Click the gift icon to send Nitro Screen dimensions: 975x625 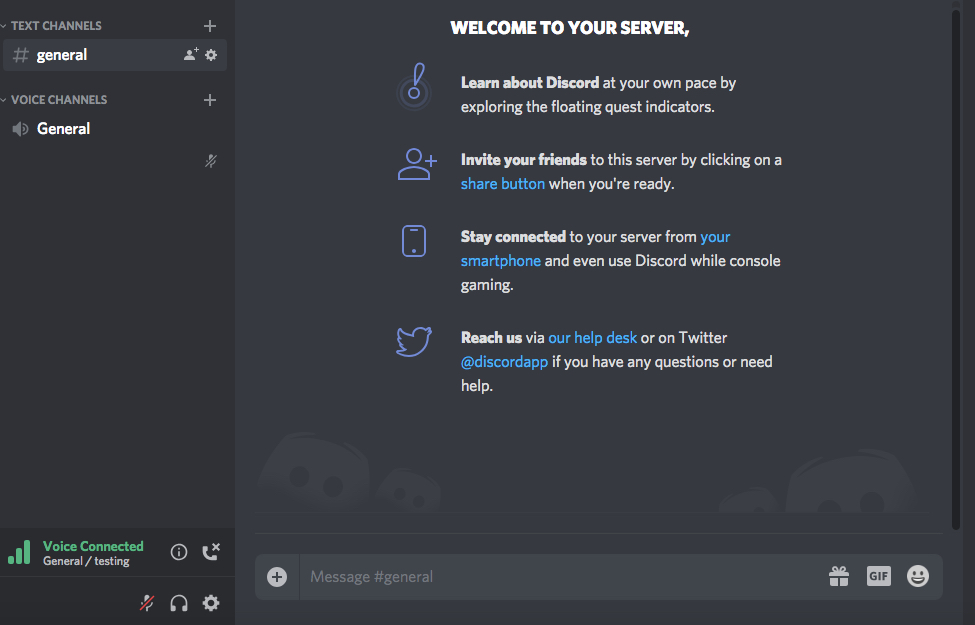point(838,576)
